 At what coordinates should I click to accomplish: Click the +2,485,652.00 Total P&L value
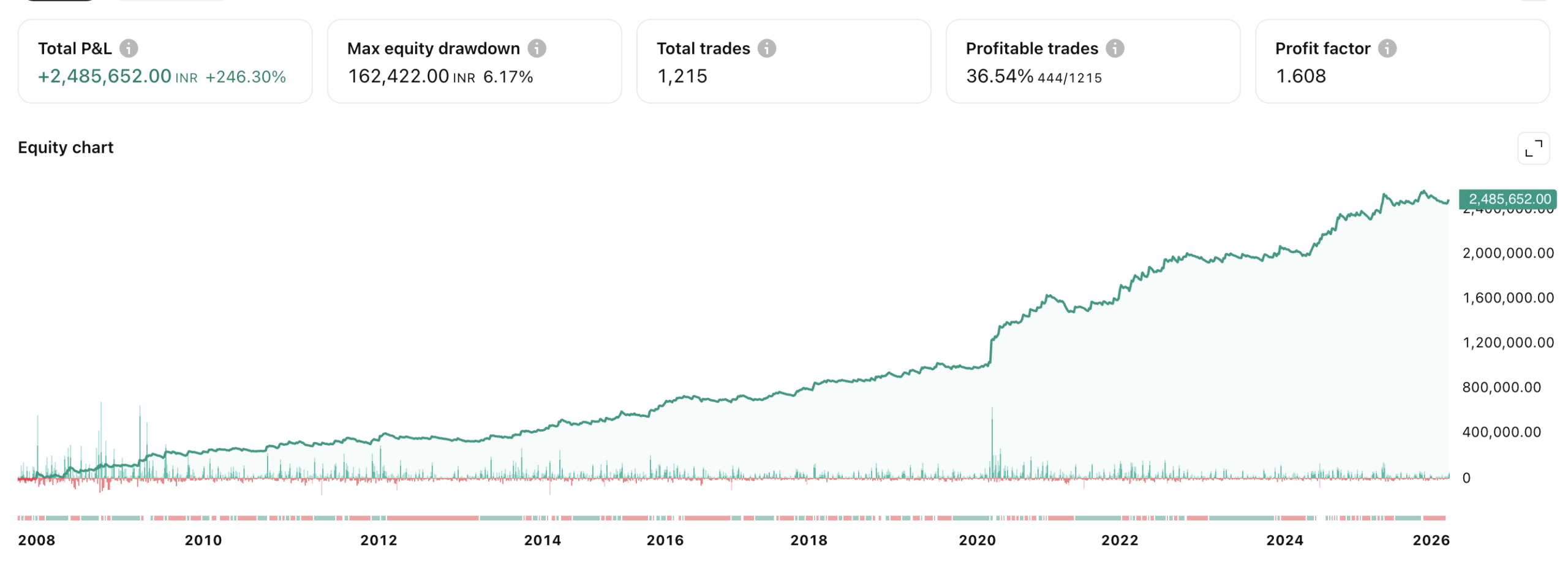pos(105,76)
